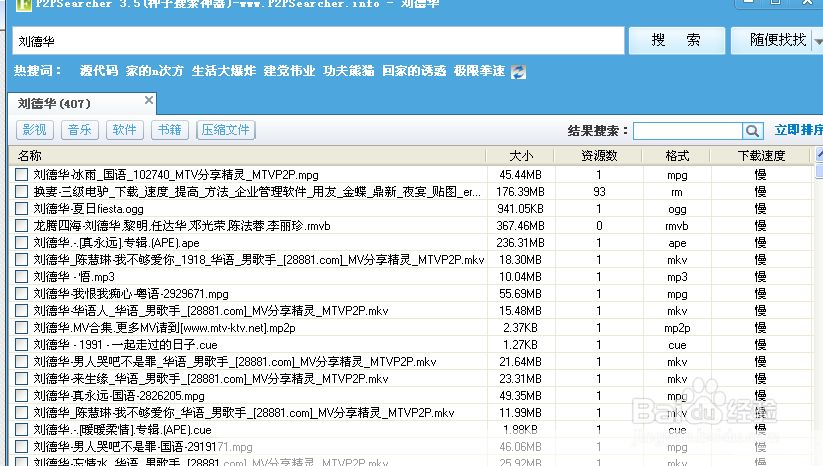Click the magnifier icon in result search

coord(752,131)
